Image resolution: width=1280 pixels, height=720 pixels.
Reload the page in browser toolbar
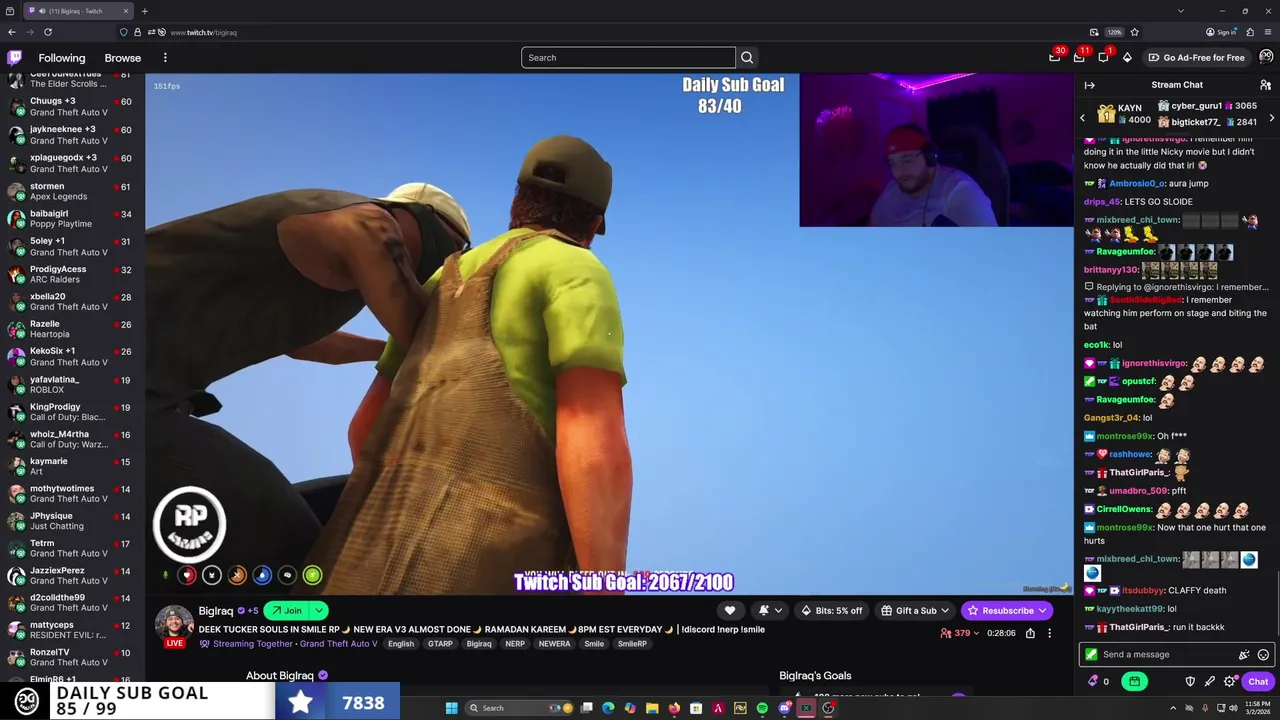coord(47,32)
